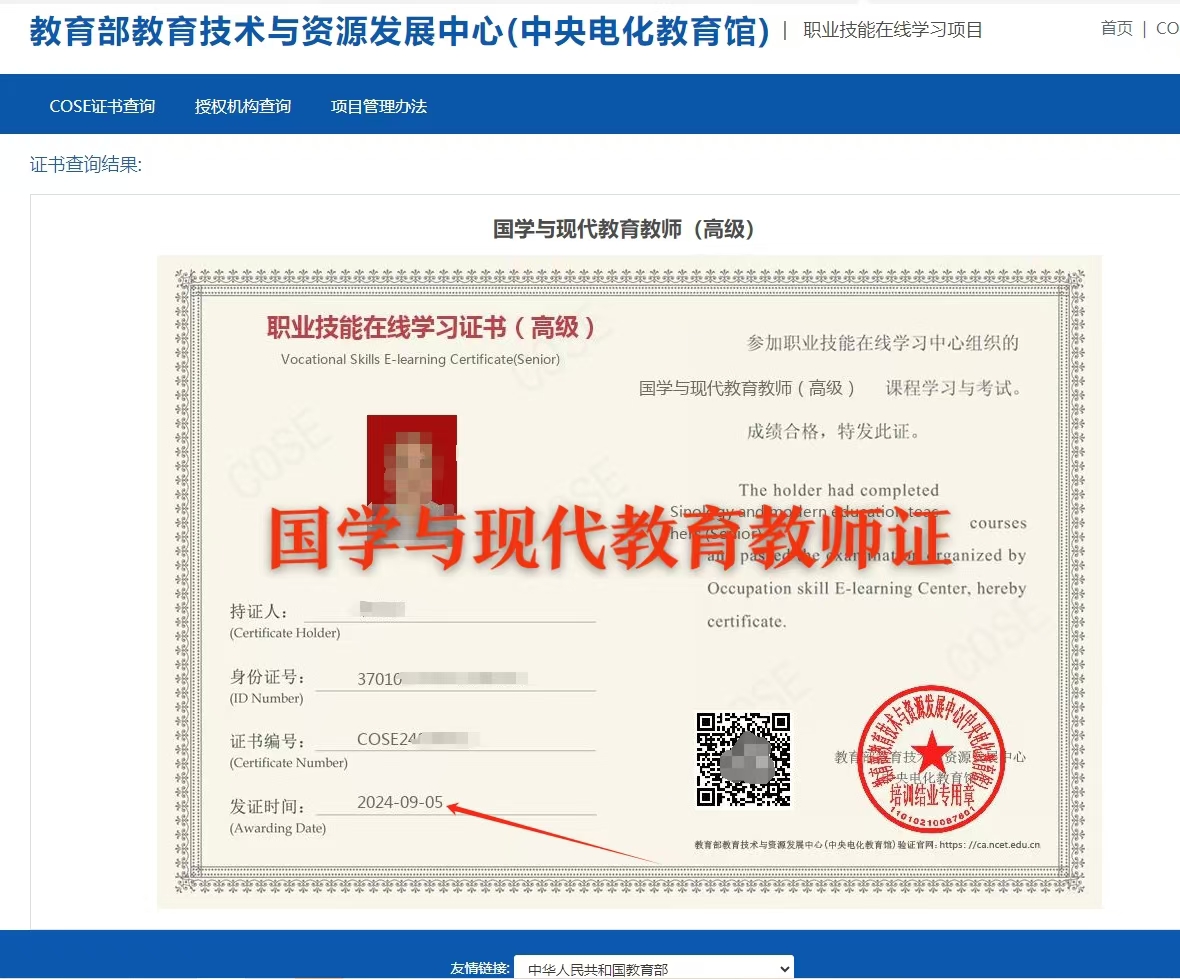Click the awarding date 2024-09-05
Image resolution: width=1180 pixels, height=979 pixels.
click(400, 802)
